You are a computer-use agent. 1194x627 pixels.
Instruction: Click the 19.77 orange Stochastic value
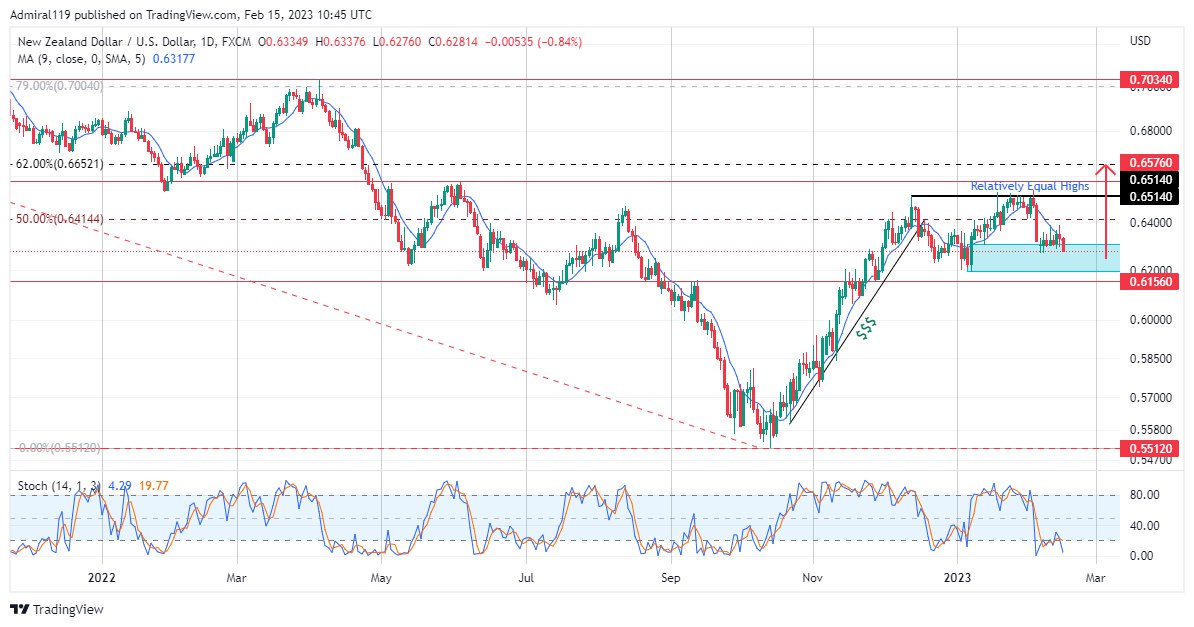pos(155,485)
